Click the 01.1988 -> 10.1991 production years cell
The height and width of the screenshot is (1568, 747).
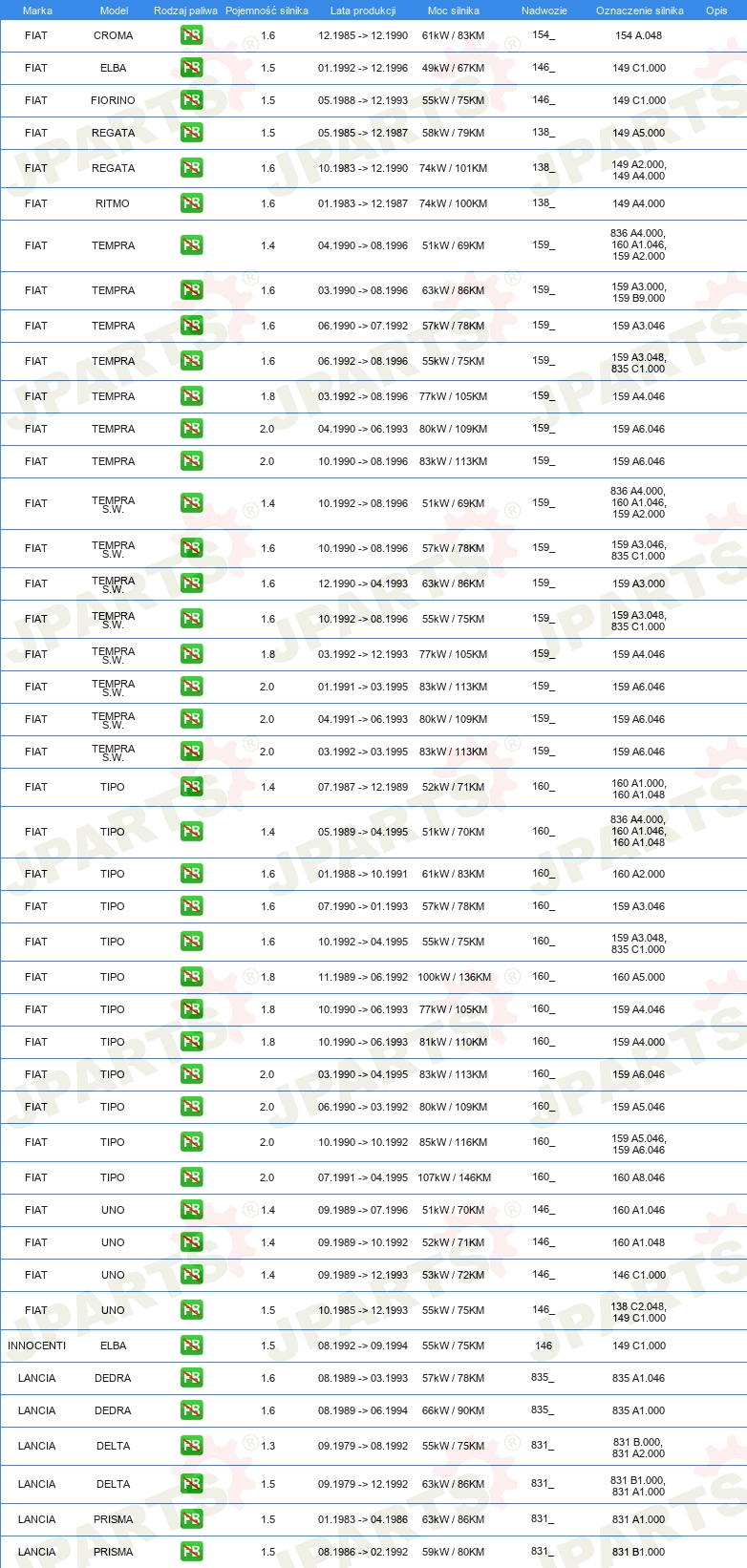(363, 874)
